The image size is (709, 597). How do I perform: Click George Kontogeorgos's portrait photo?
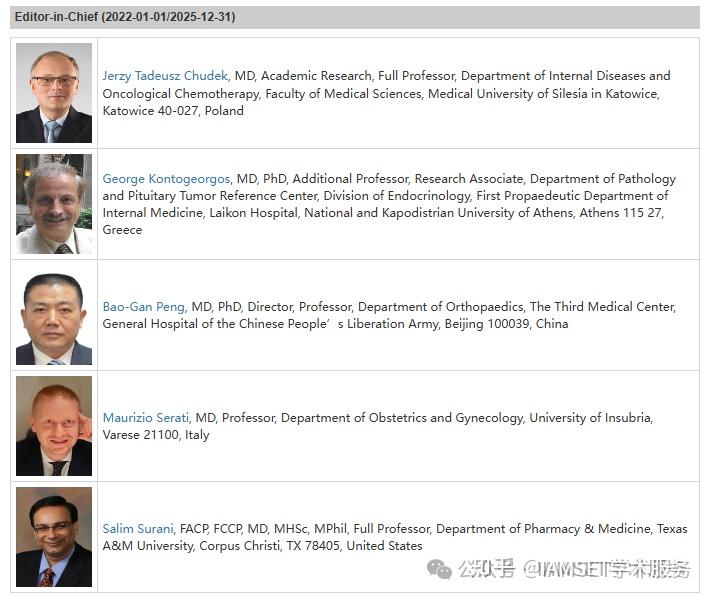pyautogui.click(x=54, y=204)
